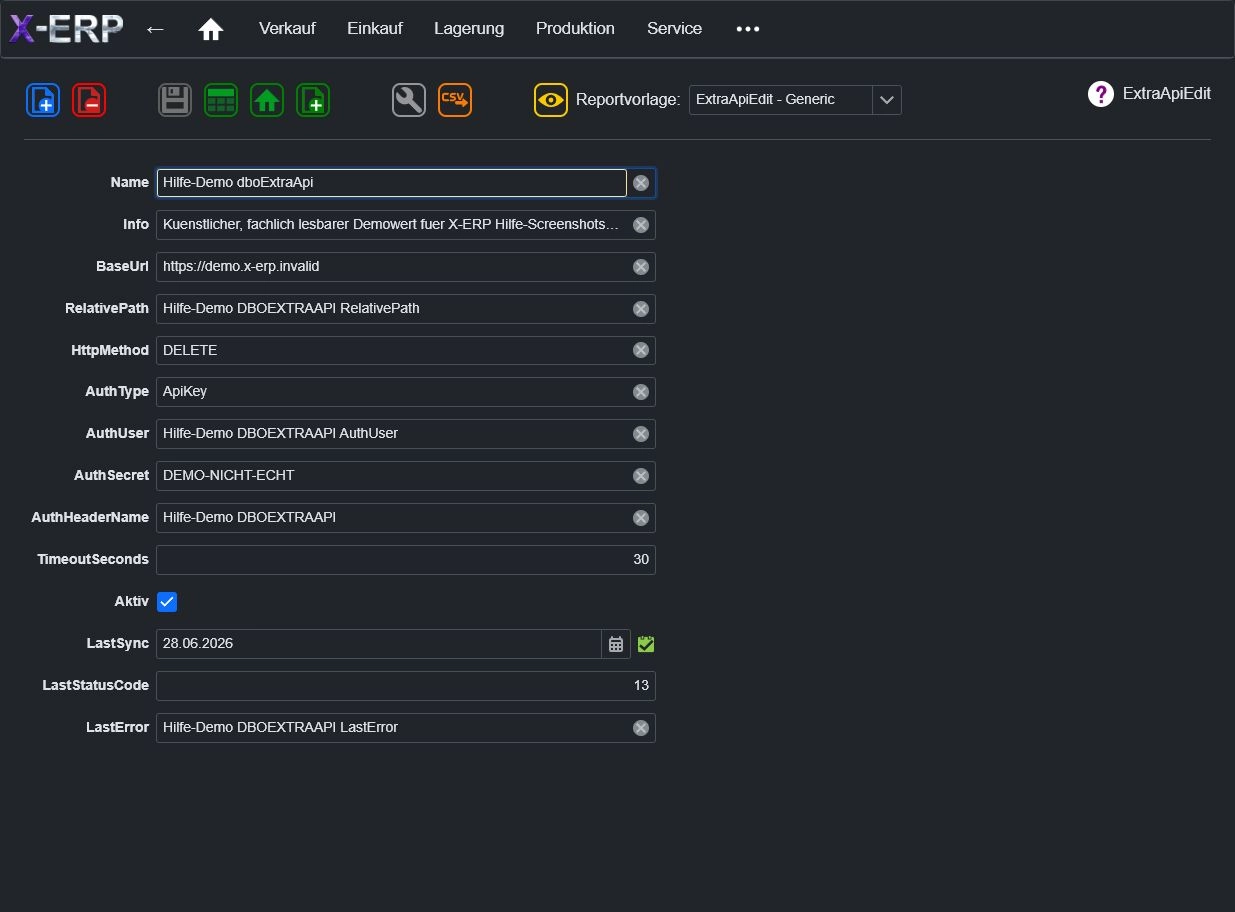
Task: Open the Lagerung menu
Action: click(x=469, y=29)
